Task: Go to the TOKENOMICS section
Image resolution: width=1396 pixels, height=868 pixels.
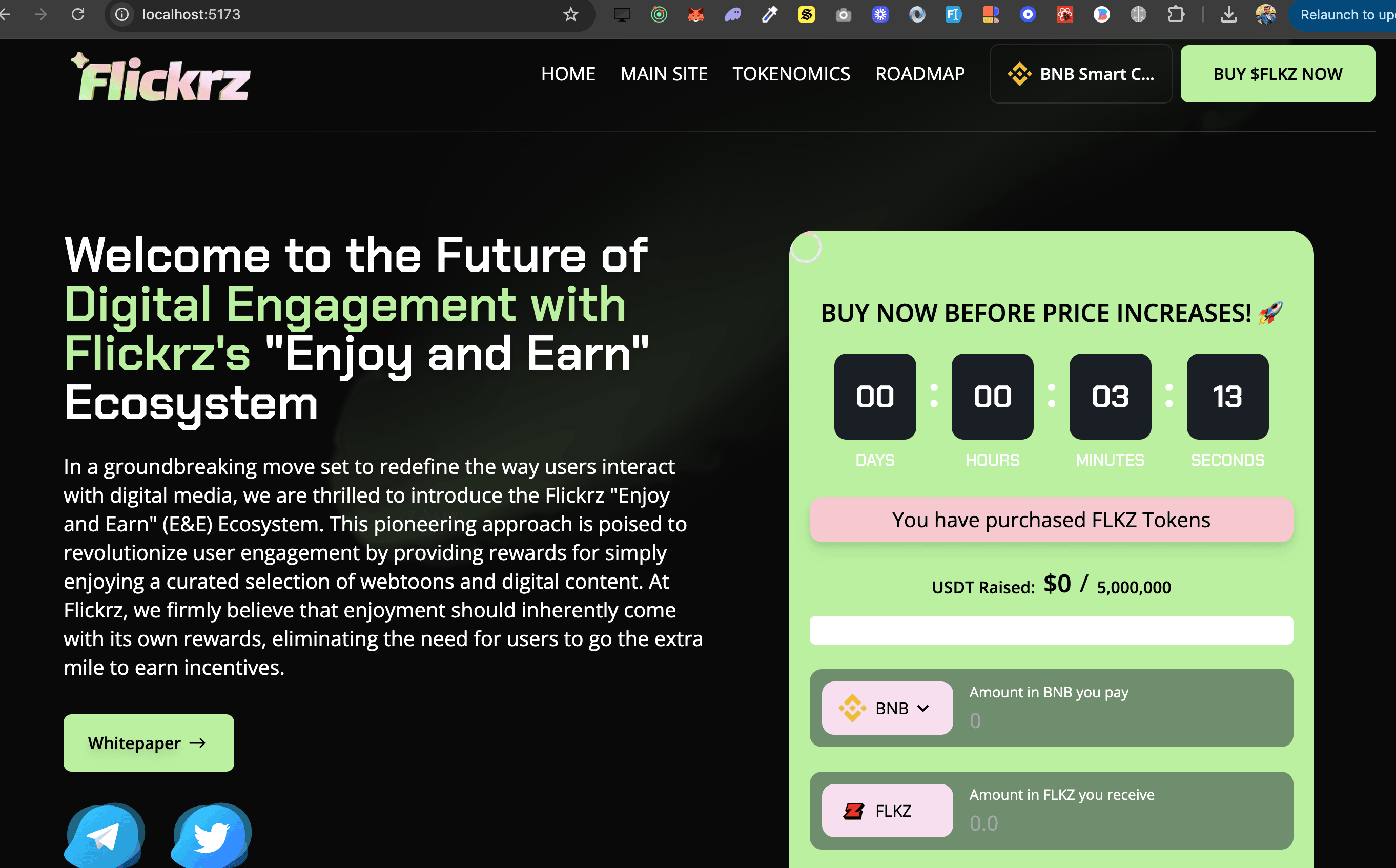Action: pos(792,73)
